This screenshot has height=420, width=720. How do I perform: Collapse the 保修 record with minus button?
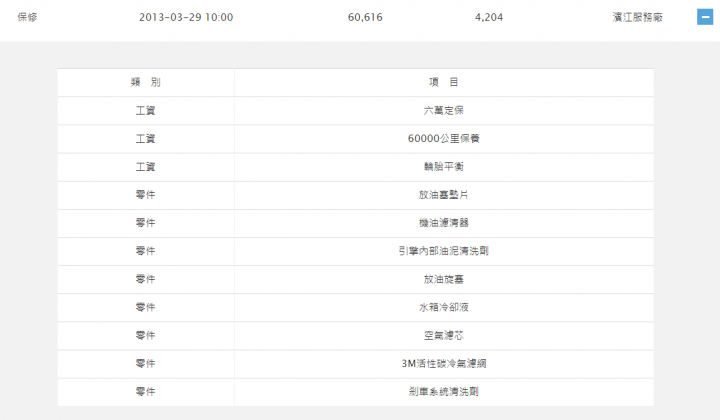click(705, 17)
